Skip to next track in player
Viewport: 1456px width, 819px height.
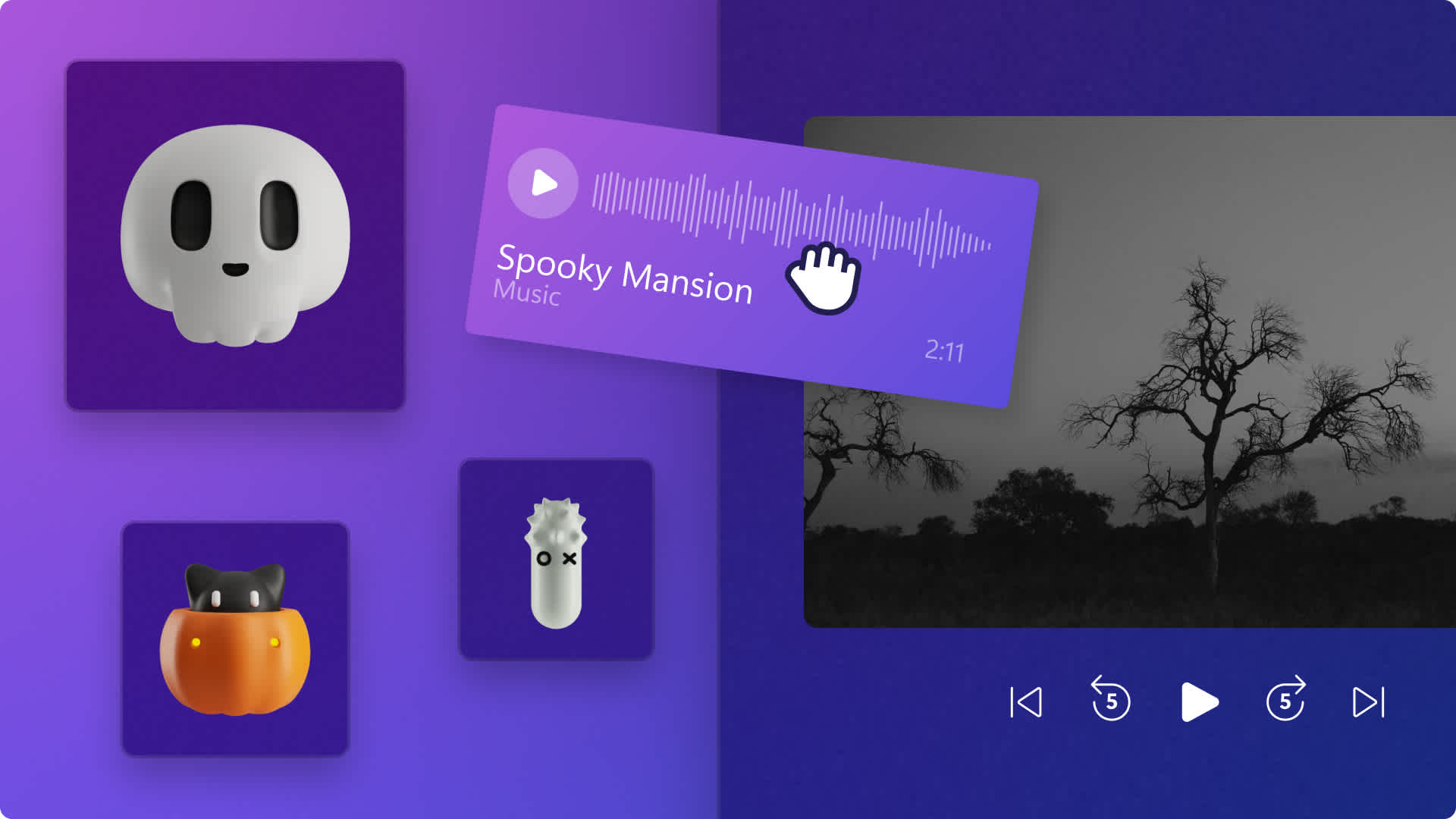click(x=1368, y=701)
